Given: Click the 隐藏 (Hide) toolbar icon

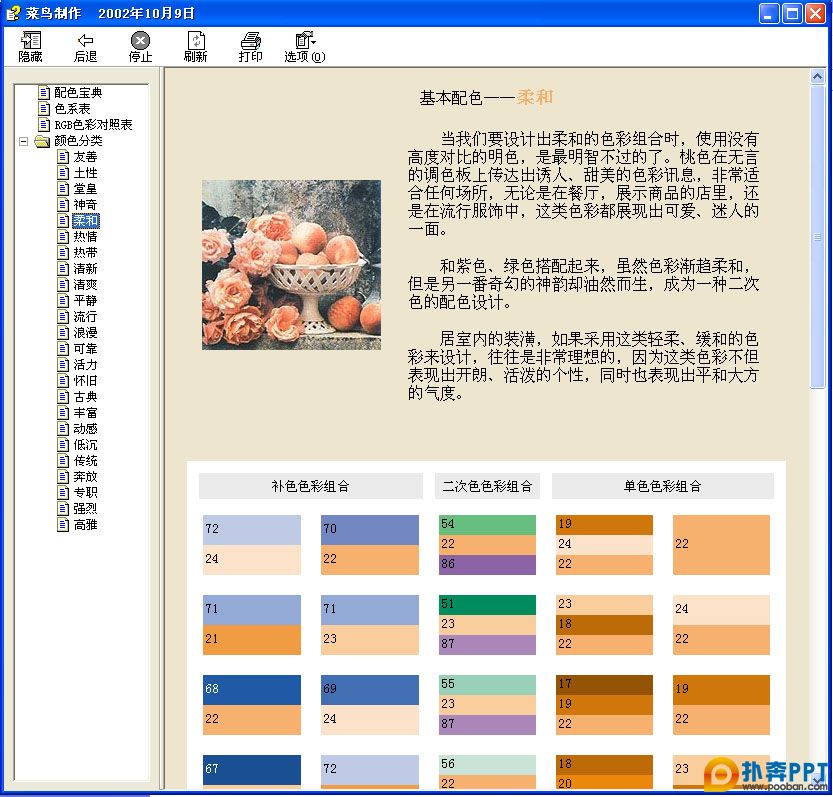Looking at the screenshot, I should tap(30, 47).
